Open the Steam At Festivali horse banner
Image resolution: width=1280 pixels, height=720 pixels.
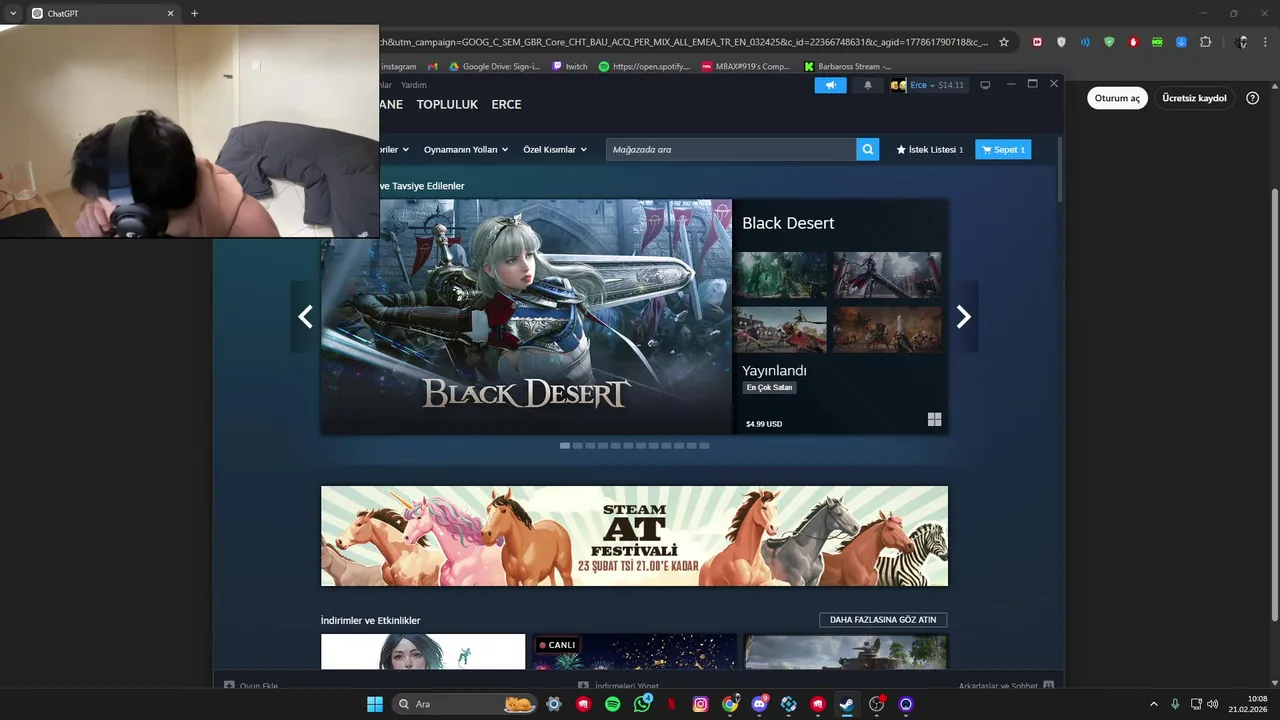(634, 536)
